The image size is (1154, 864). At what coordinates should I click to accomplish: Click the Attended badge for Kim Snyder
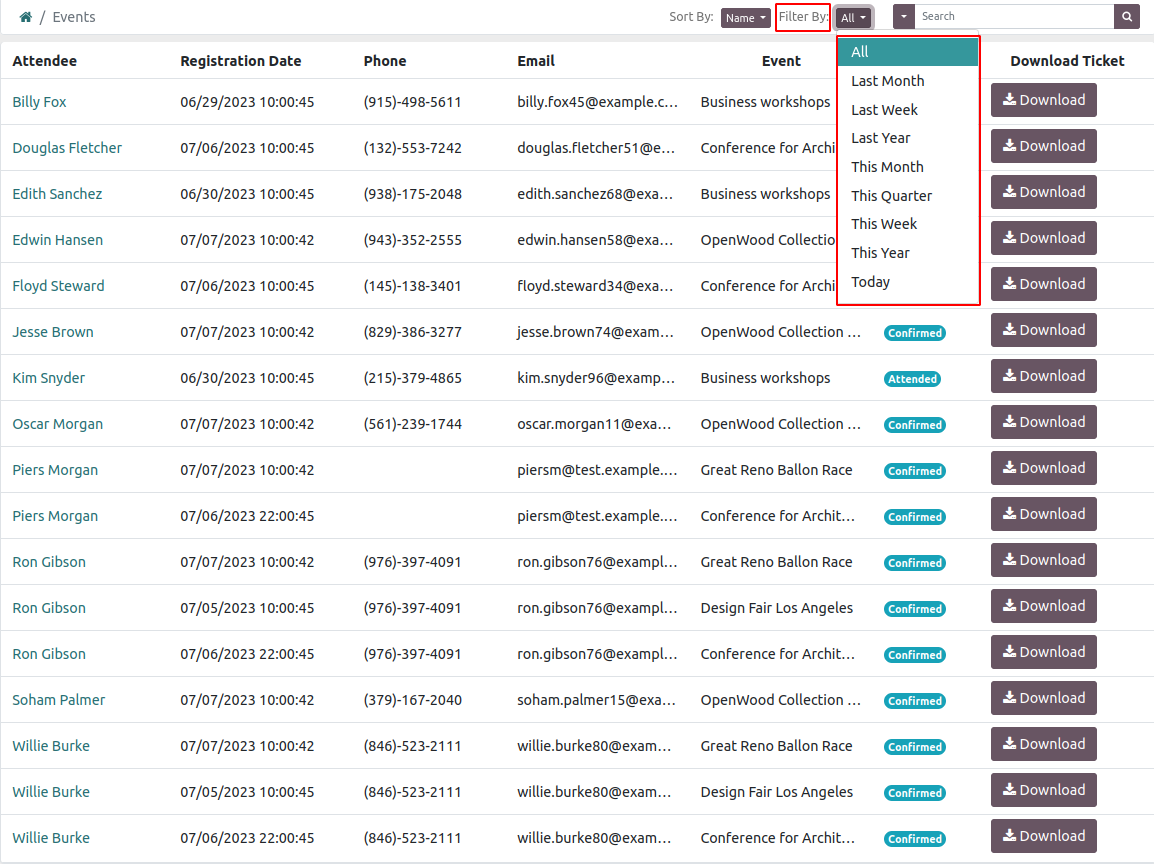912,379
